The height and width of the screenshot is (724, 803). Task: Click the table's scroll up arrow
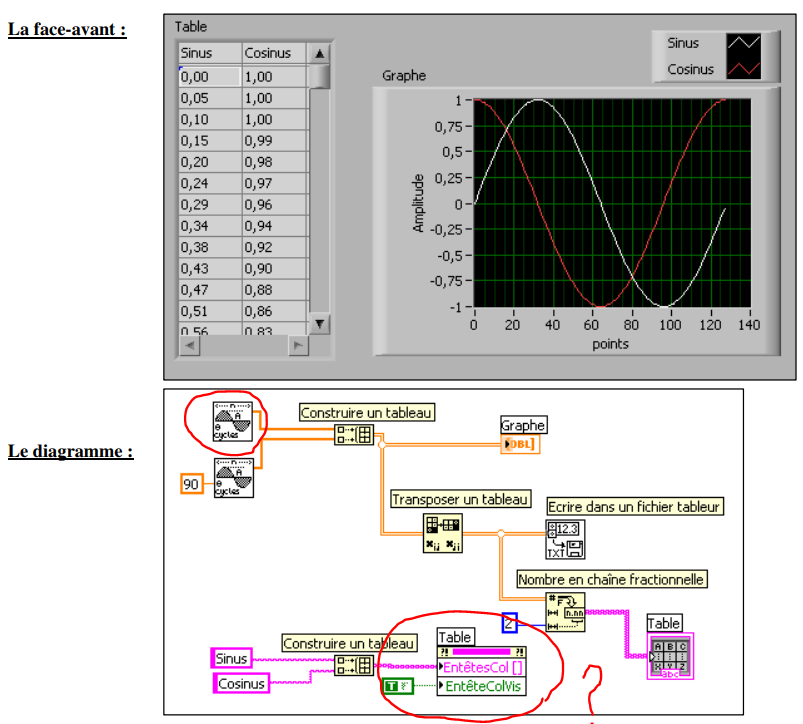[319, 53]
